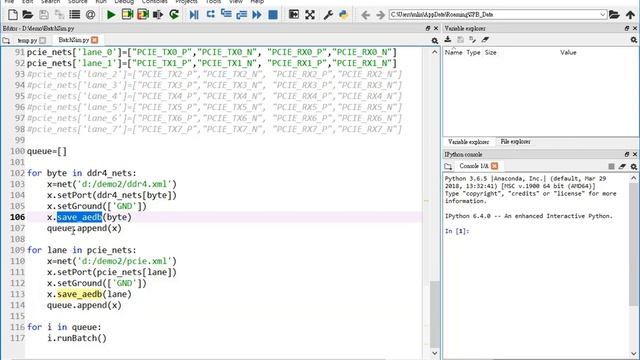Screen dimensions: 640x360
Task: Close the Console 1/A tab
Action: click(x=495, y=166)
